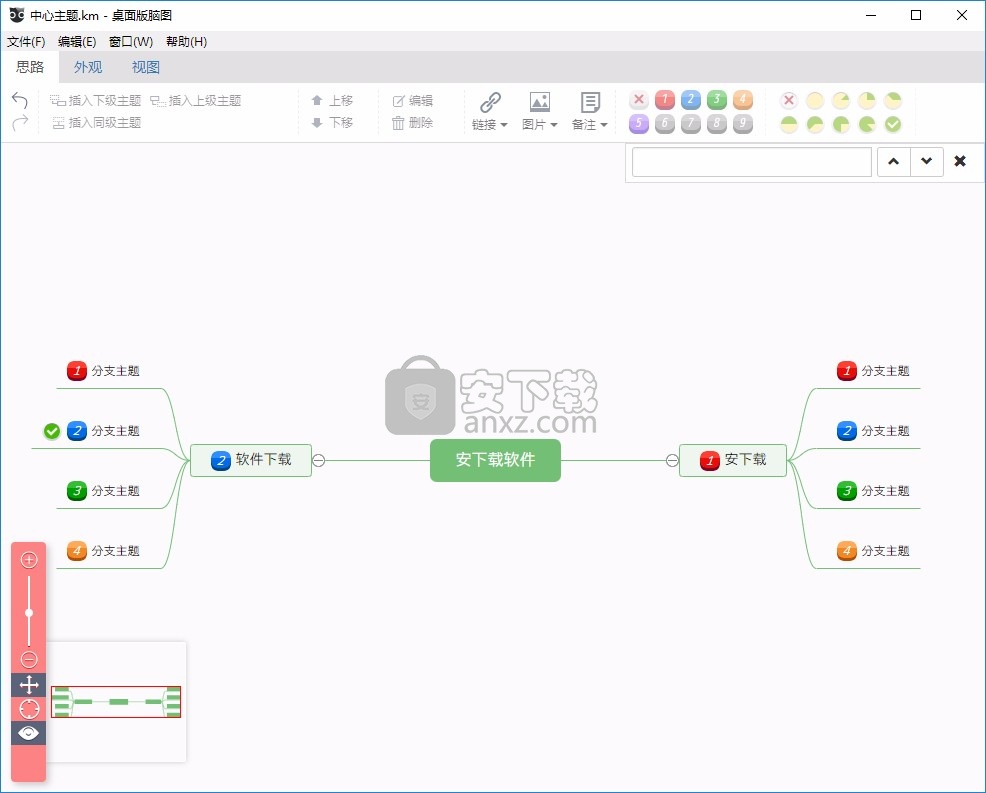Open the 帮助(H) menu

coord(186,42)
